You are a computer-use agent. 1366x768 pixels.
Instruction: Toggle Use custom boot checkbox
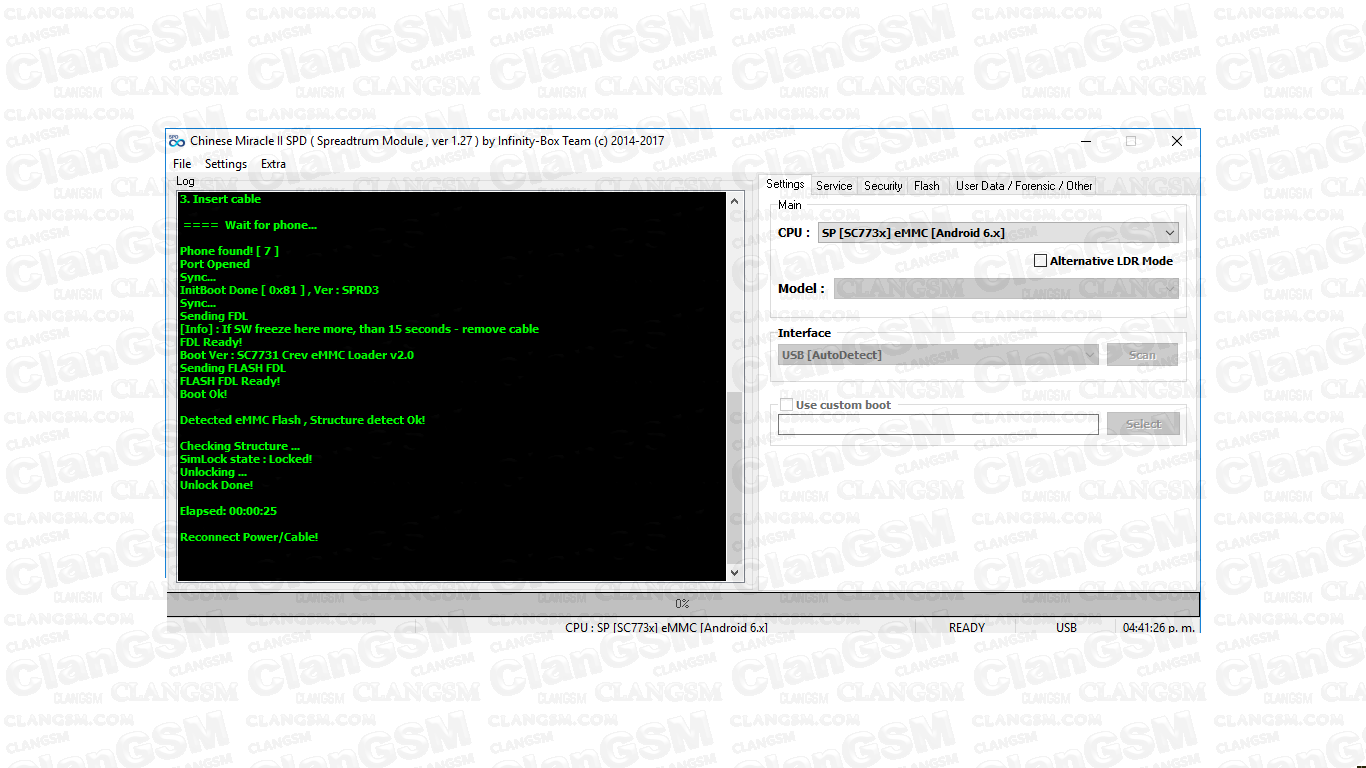[x=785, y=405]
